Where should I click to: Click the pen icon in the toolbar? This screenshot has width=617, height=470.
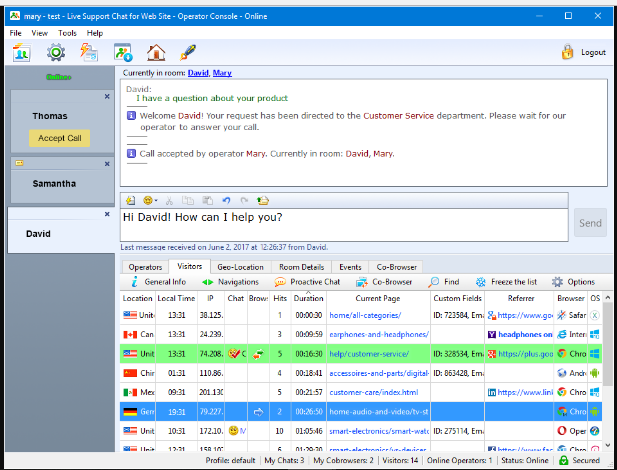coord(188,53)
